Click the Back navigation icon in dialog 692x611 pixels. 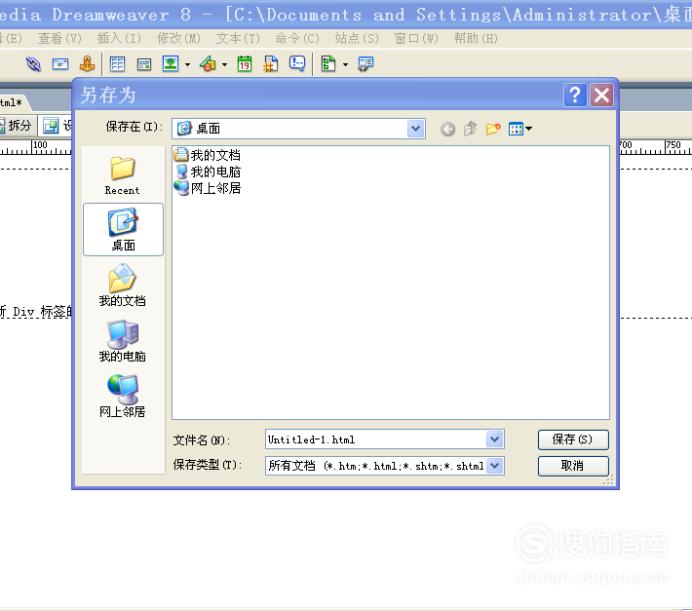448,129
